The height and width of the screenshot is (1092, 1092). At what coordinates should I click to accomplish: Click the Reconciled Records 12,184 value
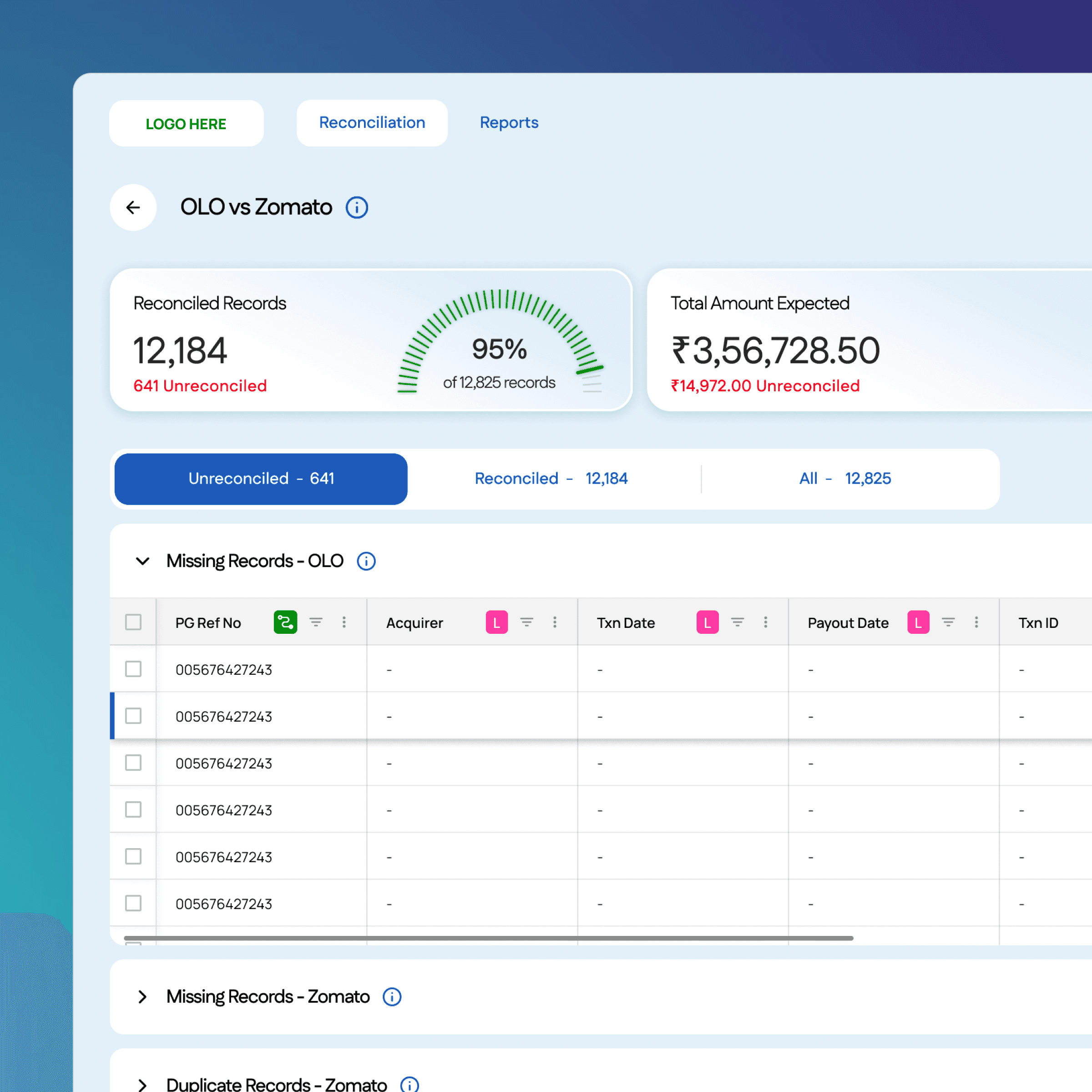(x=180, y=350)
